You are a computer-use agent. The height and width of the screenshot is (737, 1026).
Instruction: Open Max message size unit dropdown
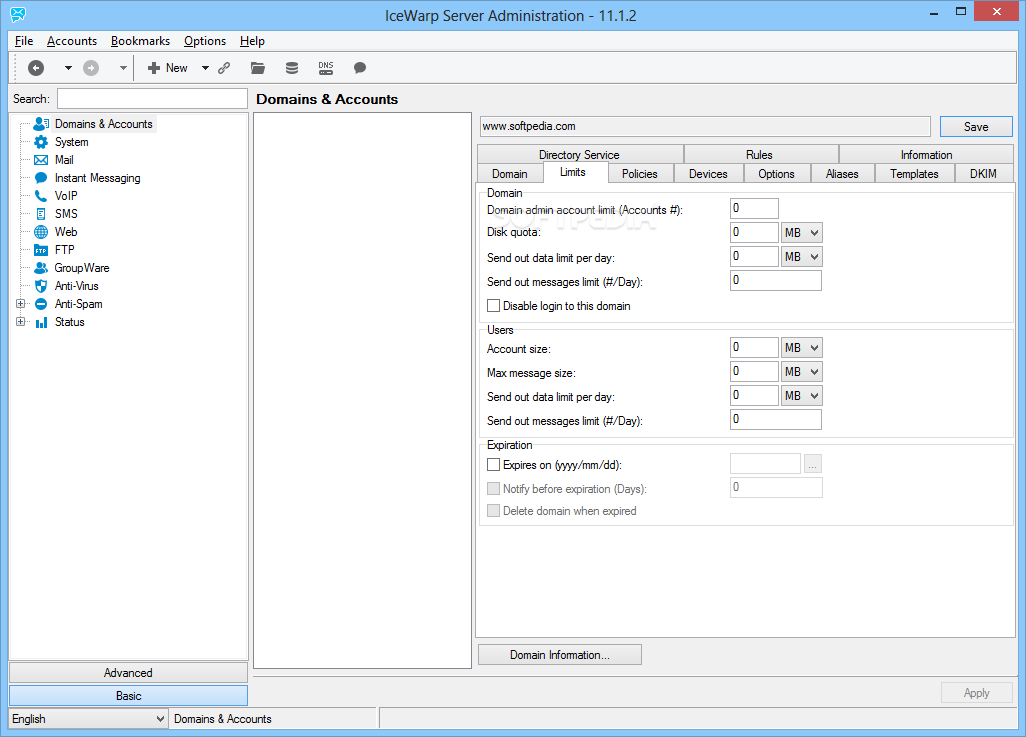(x=802, y=372)
